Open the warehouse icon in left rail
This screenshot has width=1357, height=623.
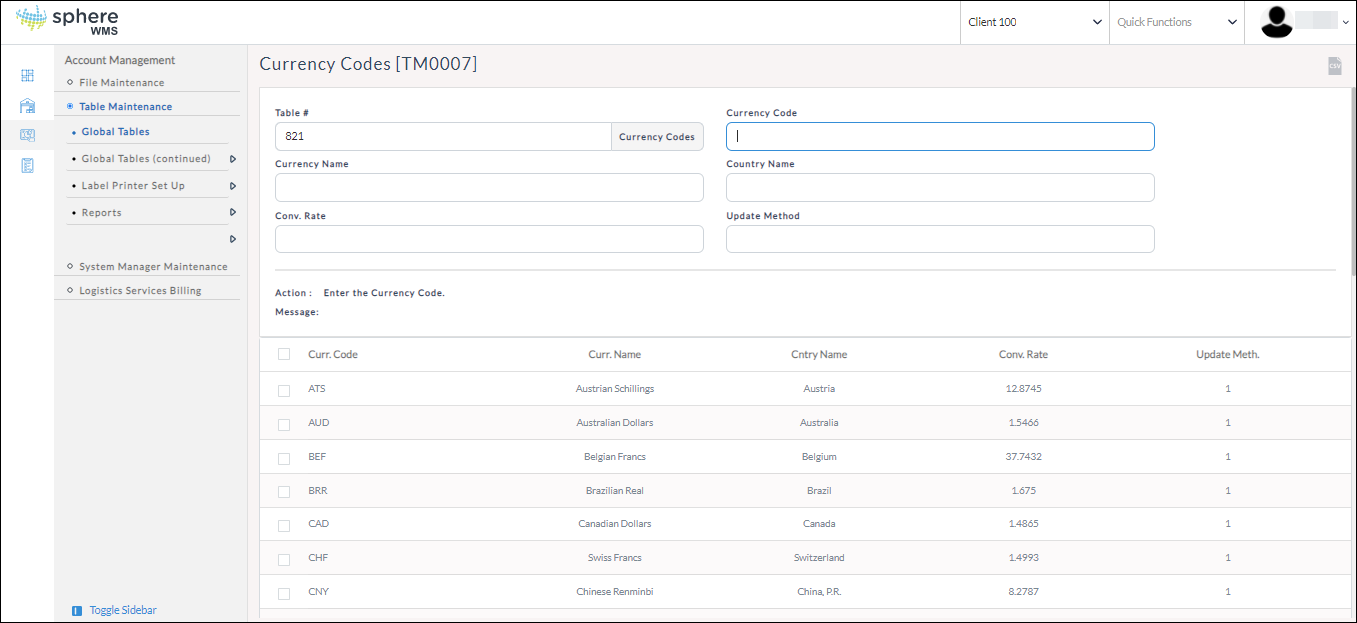[27, 106]
